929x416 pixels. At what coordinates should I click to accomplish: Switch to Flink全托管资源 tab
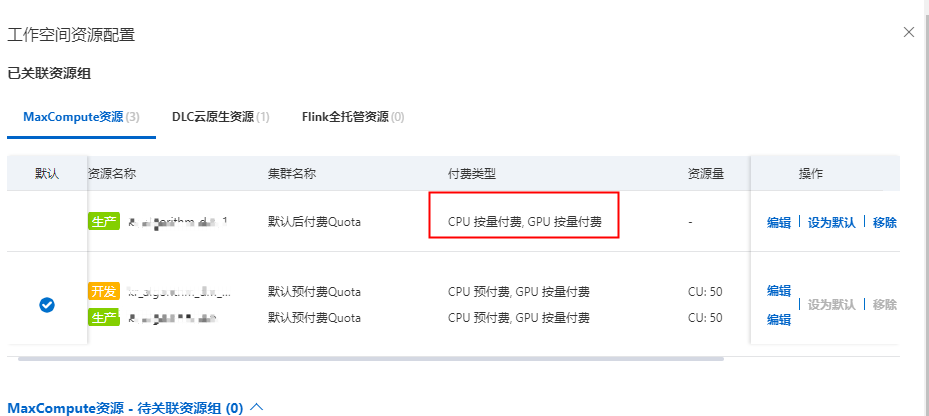(x=353, y=117)
